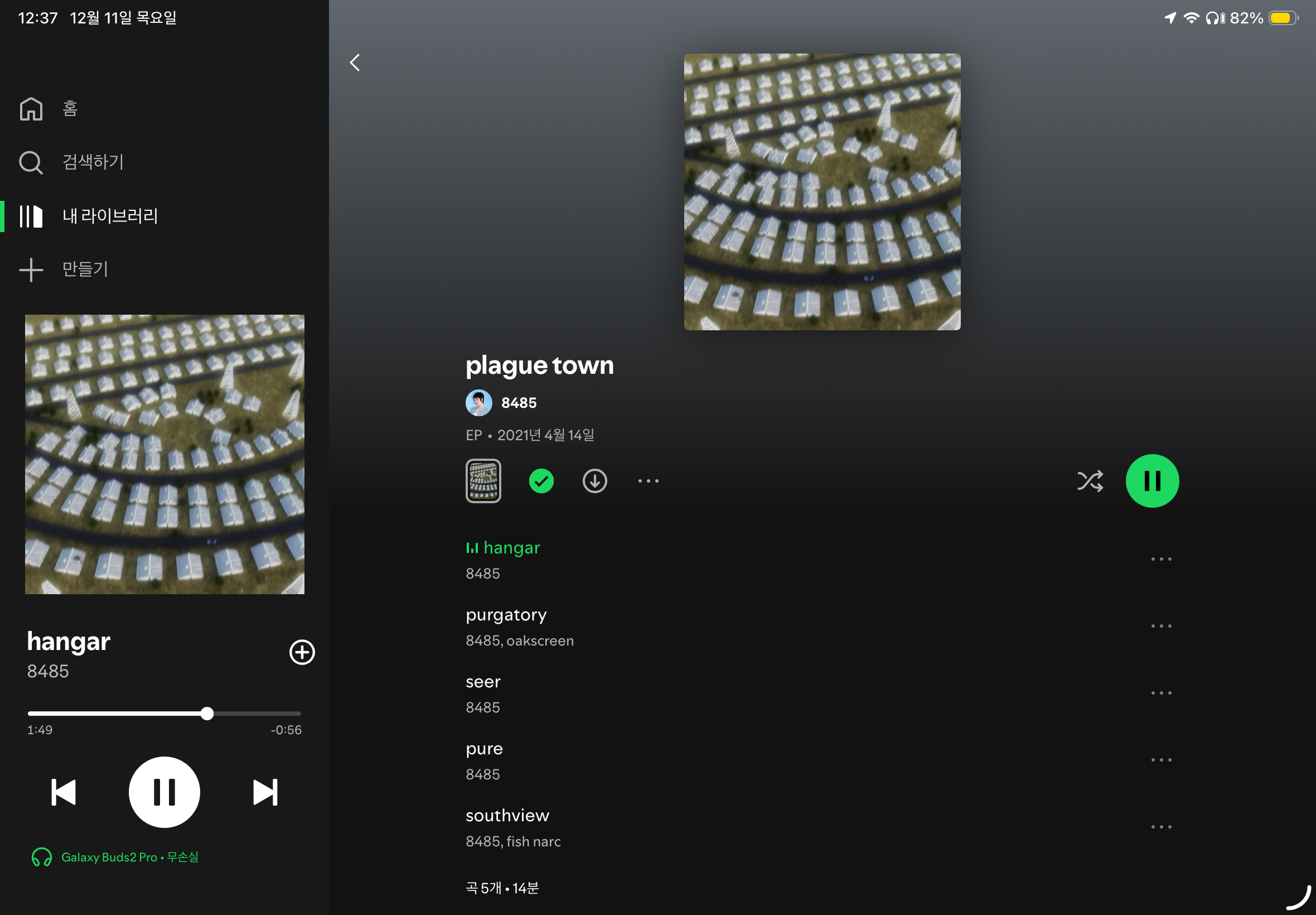Open the three-dot menu for purgatory

pyautogui.click(x=1161, y=626)
